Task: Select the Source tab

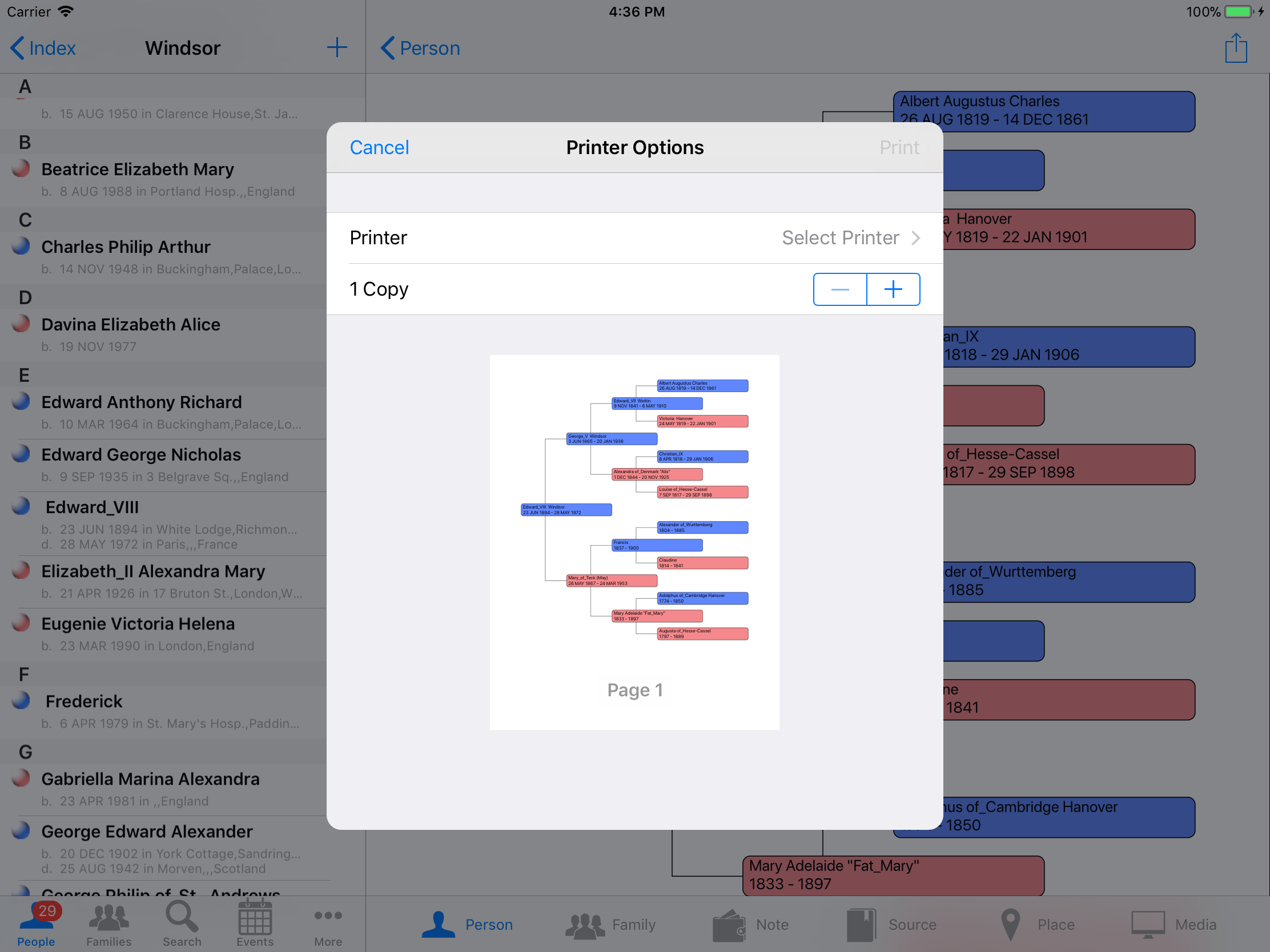Action: pyautogui.click(x=891, y=925)
